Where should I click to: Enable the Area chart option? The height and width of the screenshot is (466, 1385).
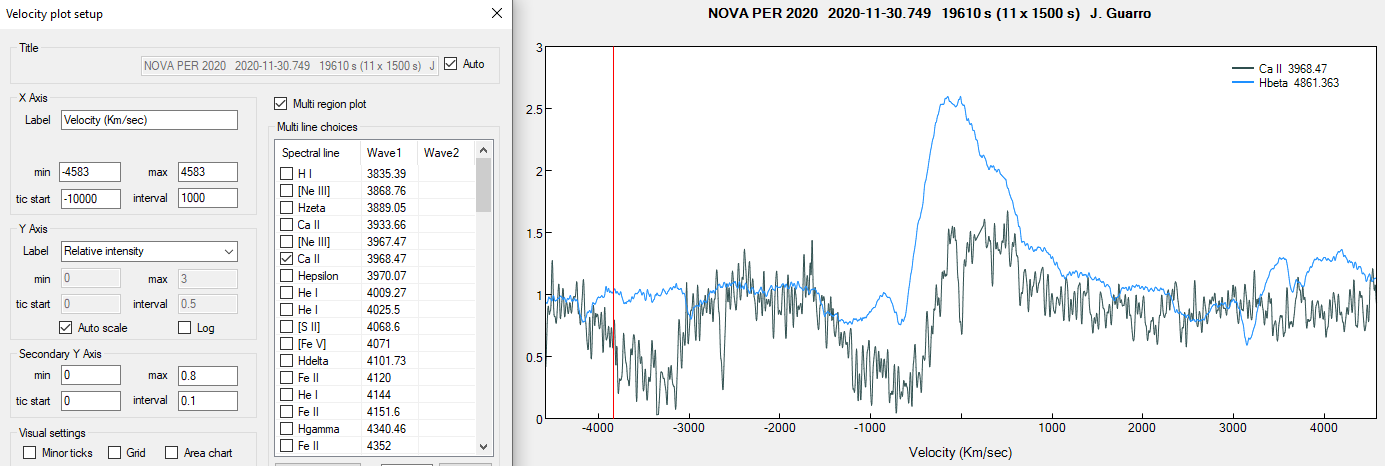[172, 453]
